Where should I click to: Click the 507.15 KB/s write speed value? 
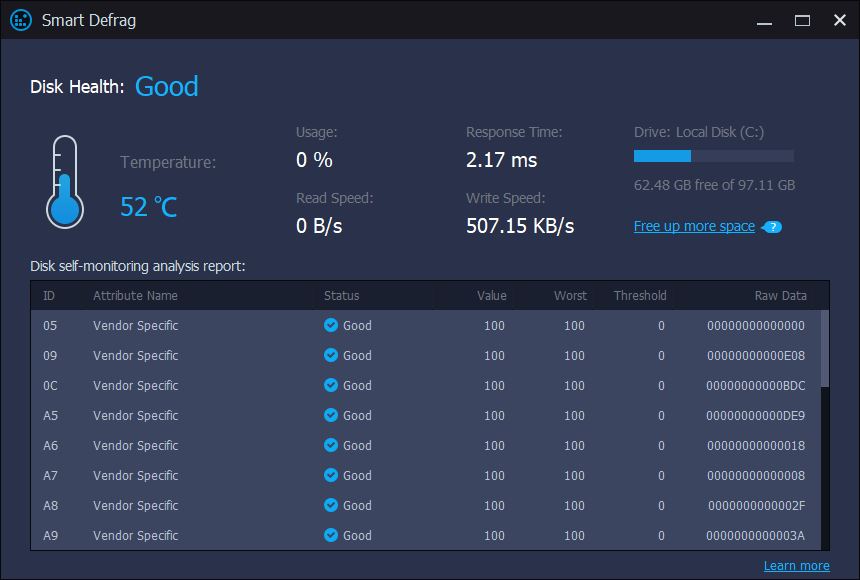pos(520,226)
